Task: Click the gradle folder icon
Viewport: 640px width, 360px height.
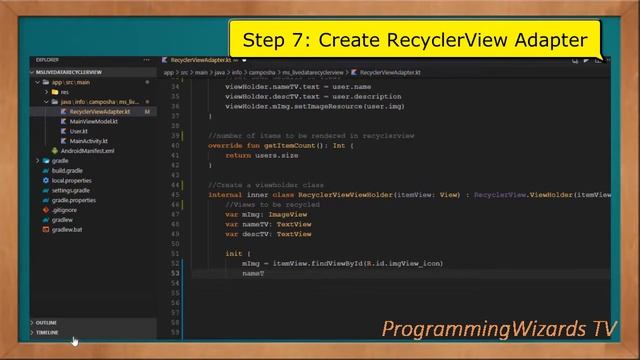Action: [x=46, y=161]
